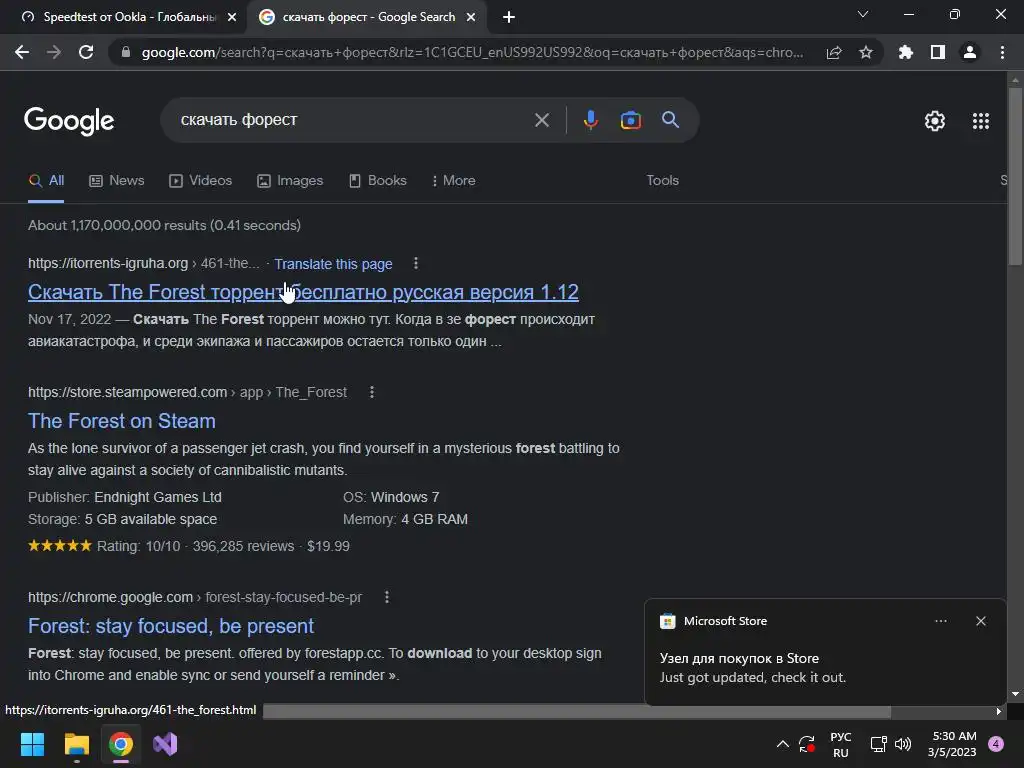The image size is (1024, 768).
Task: Open the clock showing 5:30 AM
Action: [952, 744]
